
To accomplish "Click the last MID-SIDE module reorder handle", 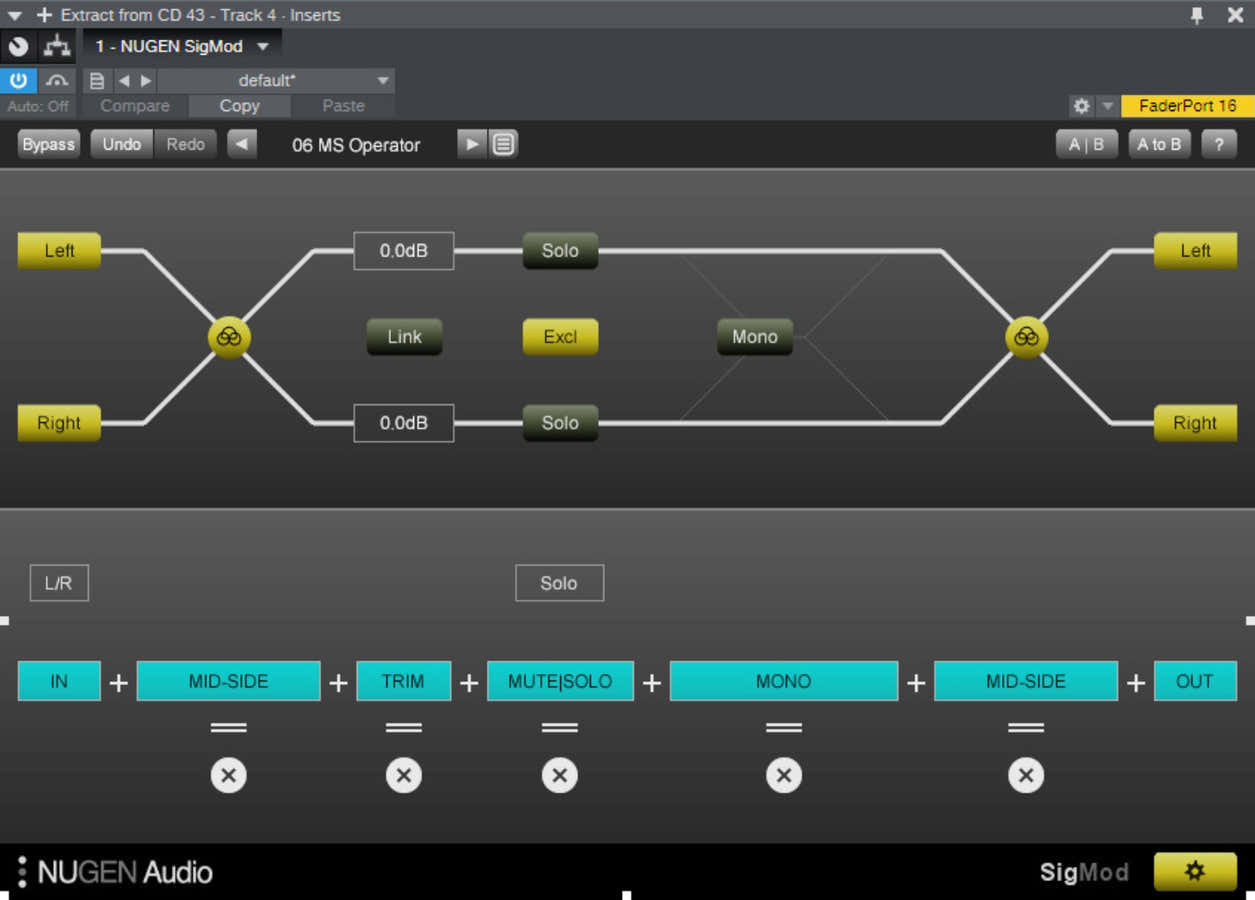I will (x=1026, y=728).
